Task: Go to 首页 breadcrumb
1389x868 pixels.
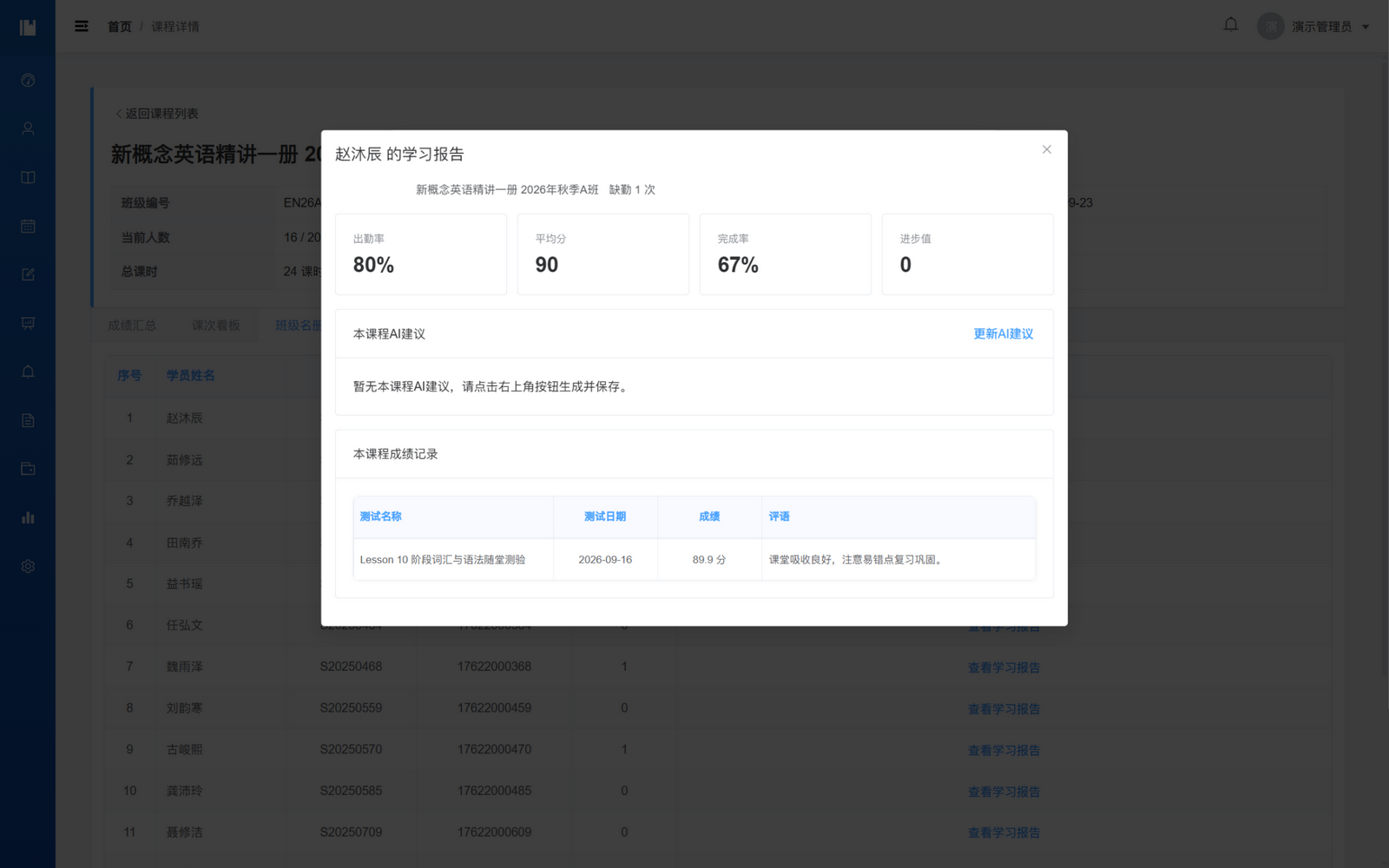Action: click(x=119, y=27)
